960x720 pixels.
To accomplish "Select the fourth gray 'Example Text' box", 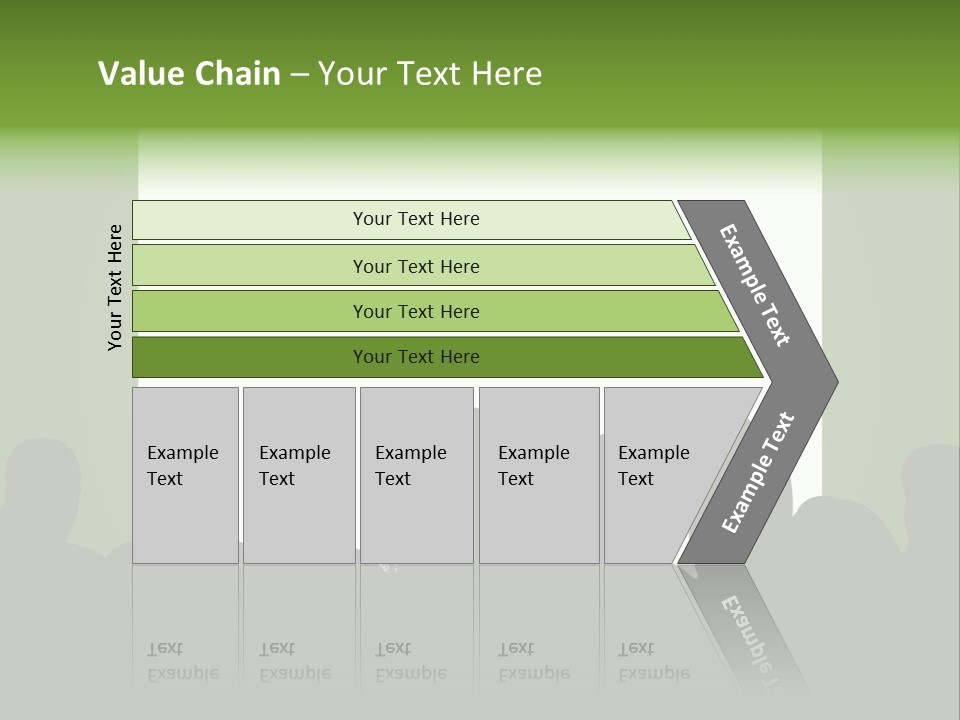I will pos(539,475).
